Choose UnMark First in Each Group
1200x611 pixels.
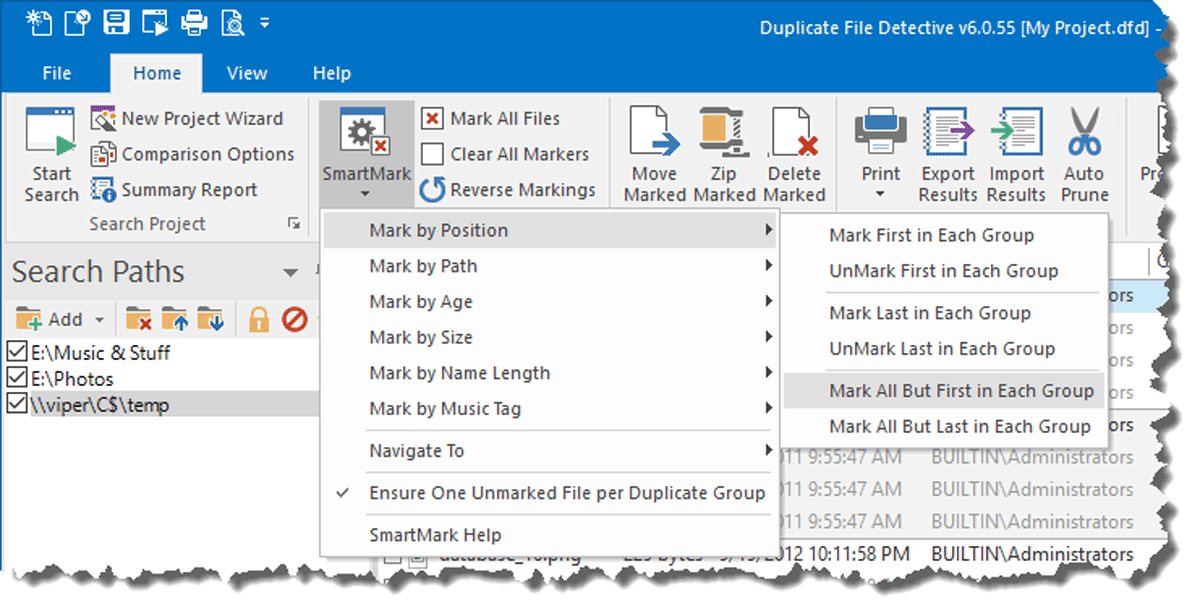point(943,271)
